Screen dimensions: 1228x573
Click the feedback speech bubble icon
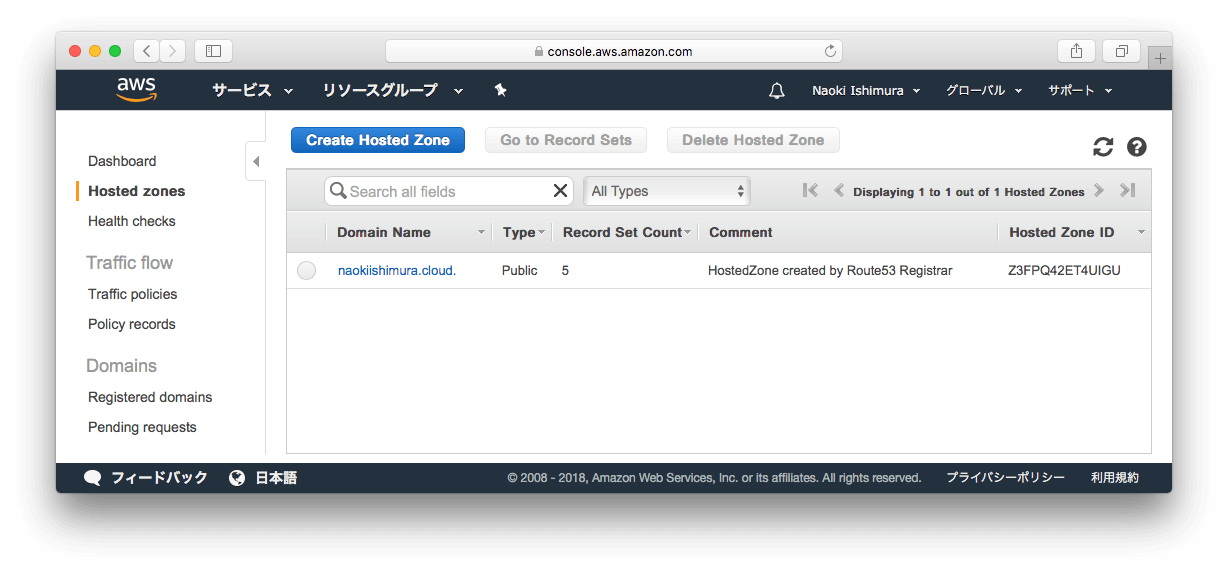tap(93, 478)
